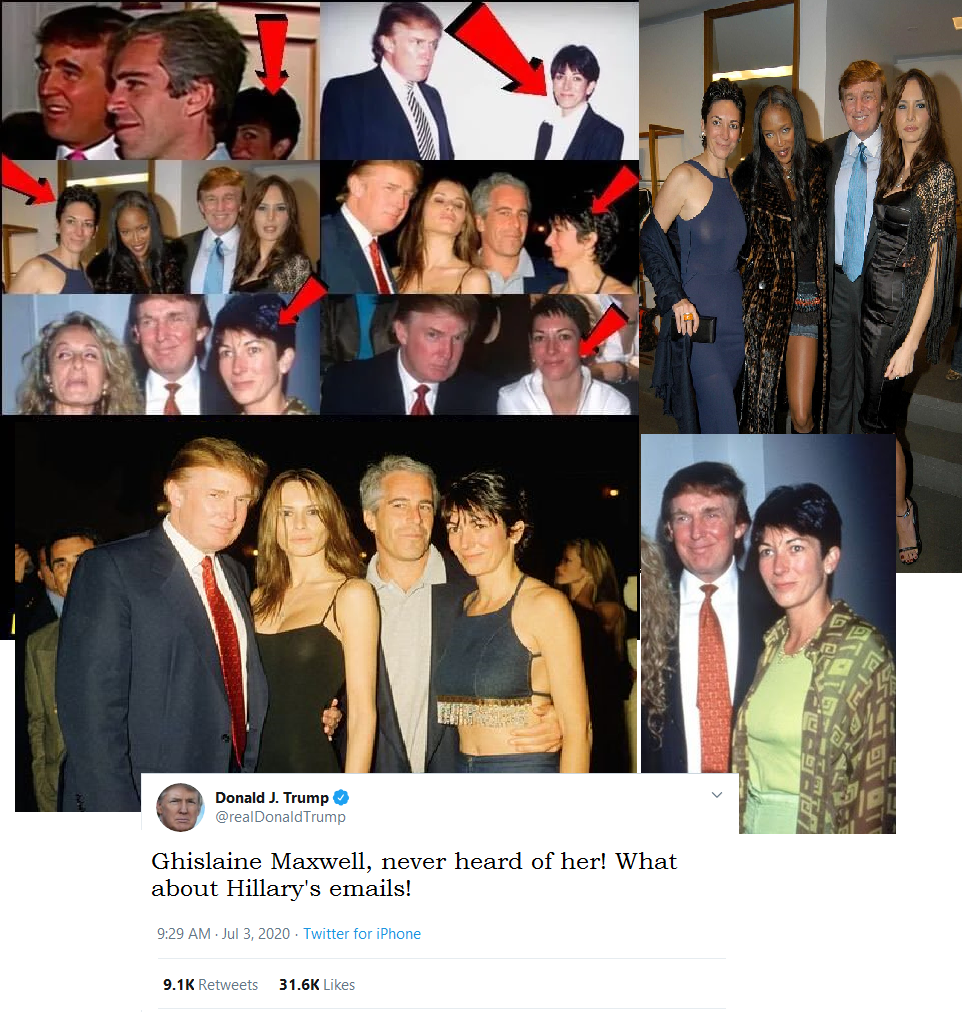Image resolution: width=962 pixels, height=1025 pixels.
Task: Click the tweet author's profile avatar
Action: pos(180,807)
